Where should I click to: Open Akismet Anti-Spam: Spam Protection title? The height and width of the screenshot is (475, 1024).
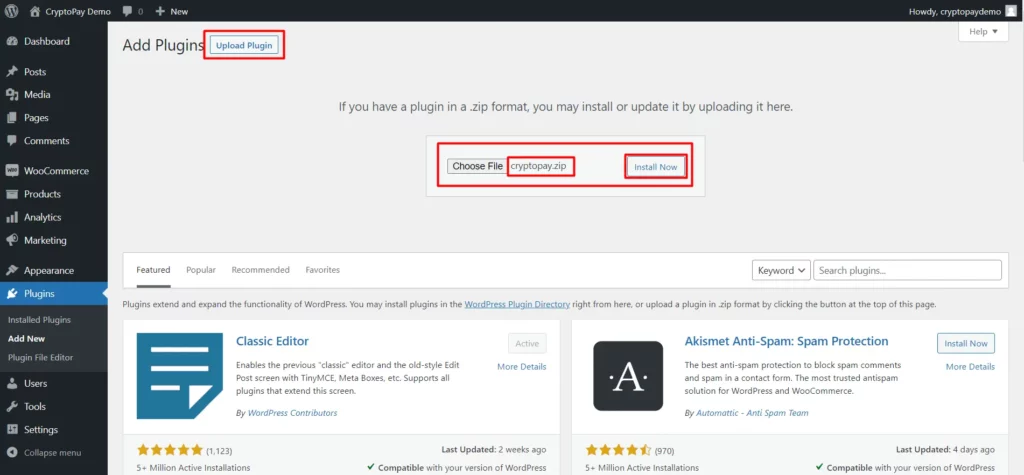(x=786, y=341)
